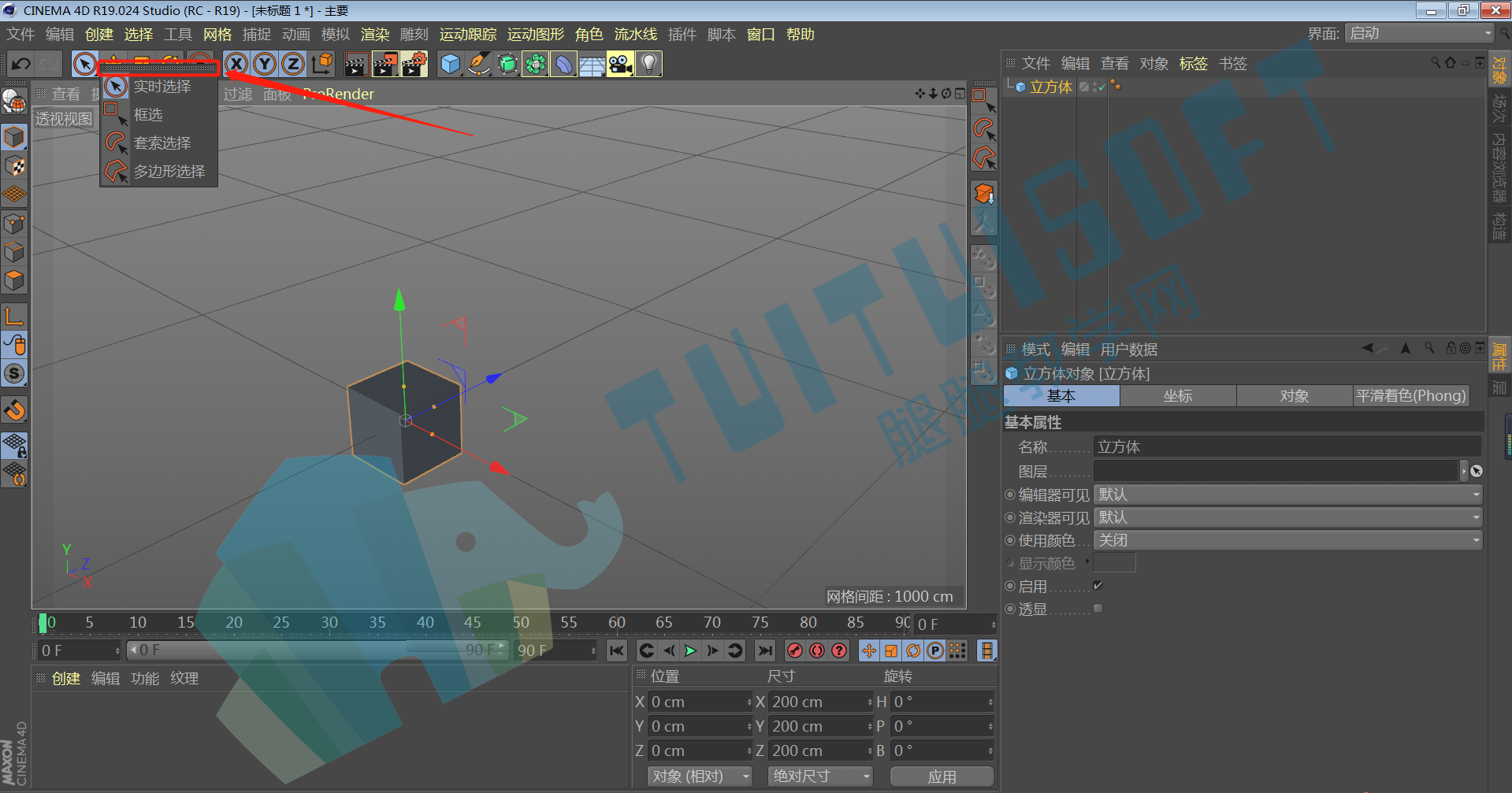Viewport: 1512px width, 793px height.
Task: Click the 显示颜色 color swatch
Action: 1114,563
